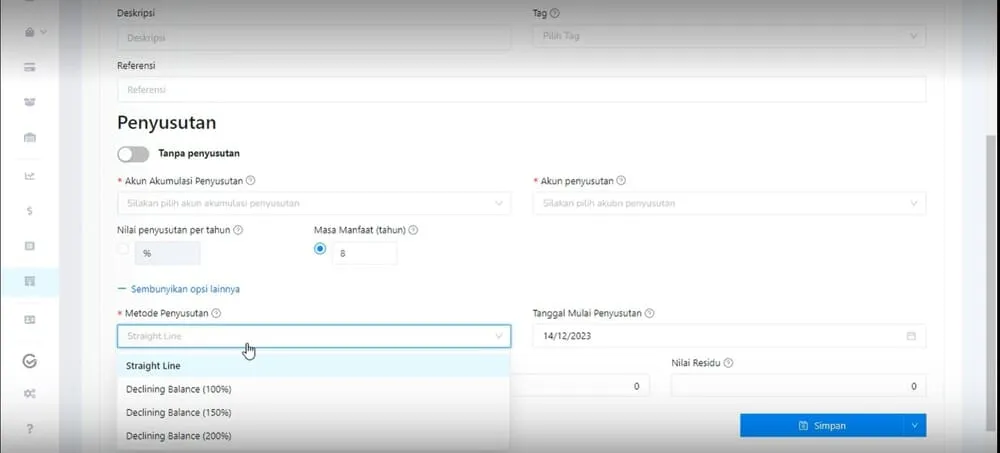The width and height of the screenshot is (1000, 453).
Task: Click help icon beside Tanggal Mulai Penyusutan
Action: pos(649,313)
